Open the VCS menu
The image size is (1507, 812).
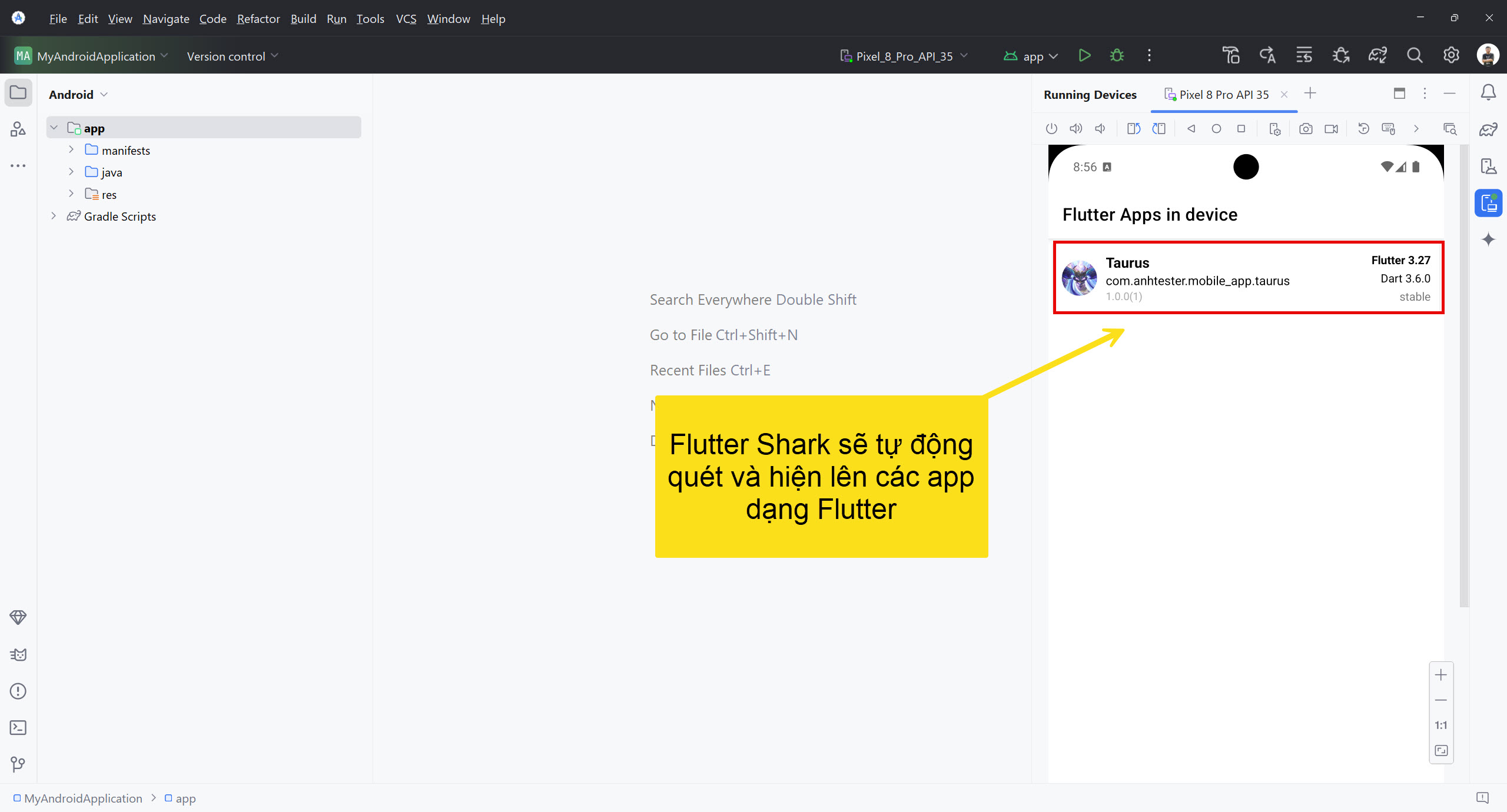pyautogui.click(x=406, y=19)
